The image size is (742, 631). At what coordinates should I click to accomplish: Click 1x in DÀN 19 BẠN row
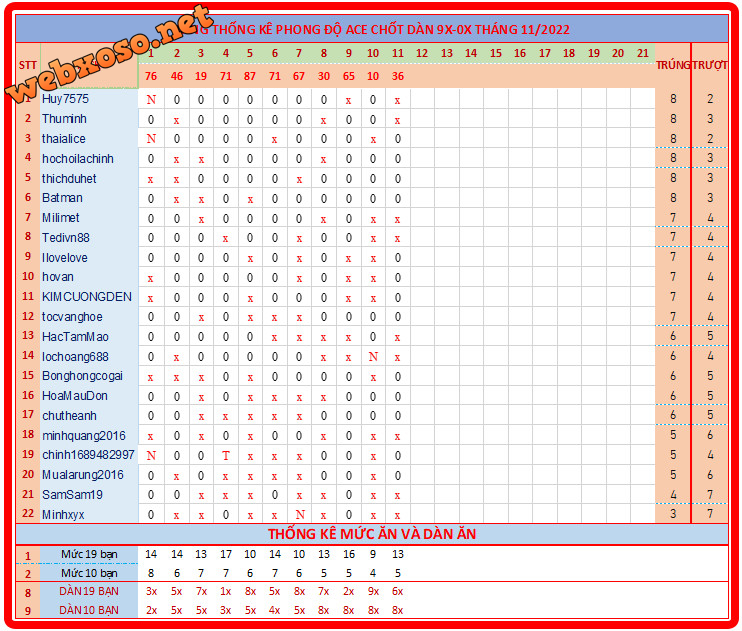pos(226,591)
